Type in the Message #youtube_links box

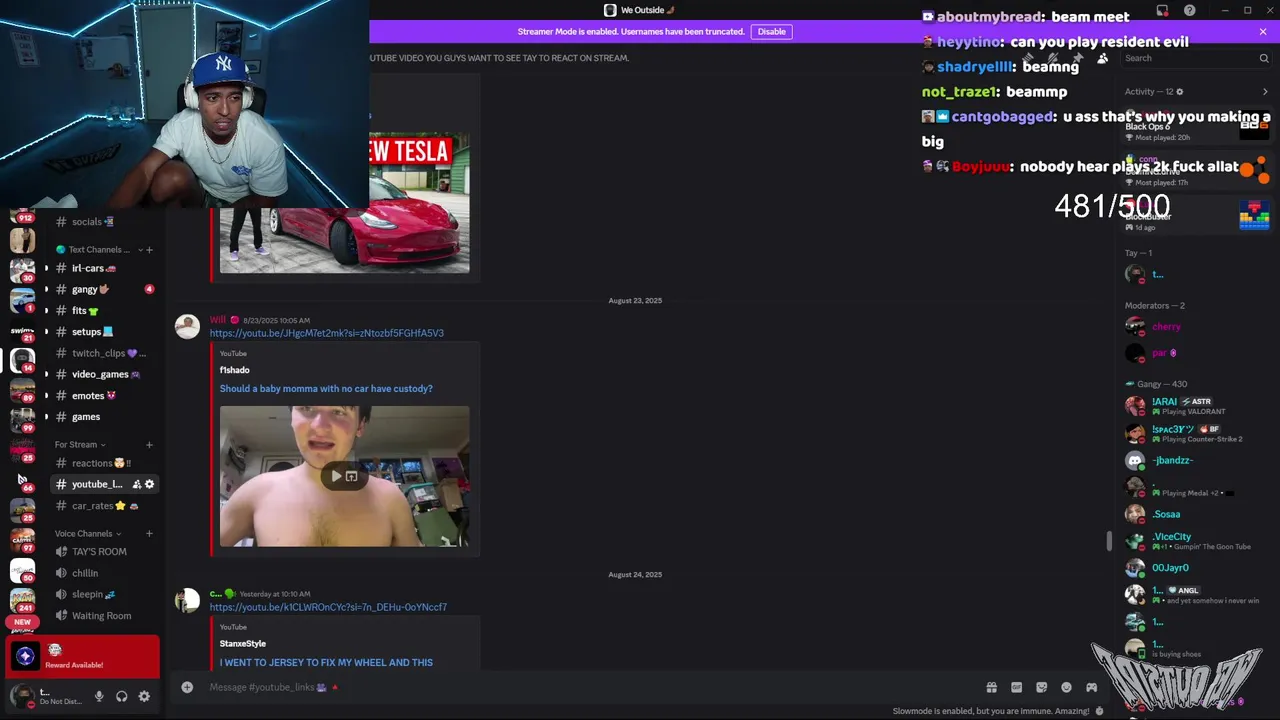[x=590, y=687]
